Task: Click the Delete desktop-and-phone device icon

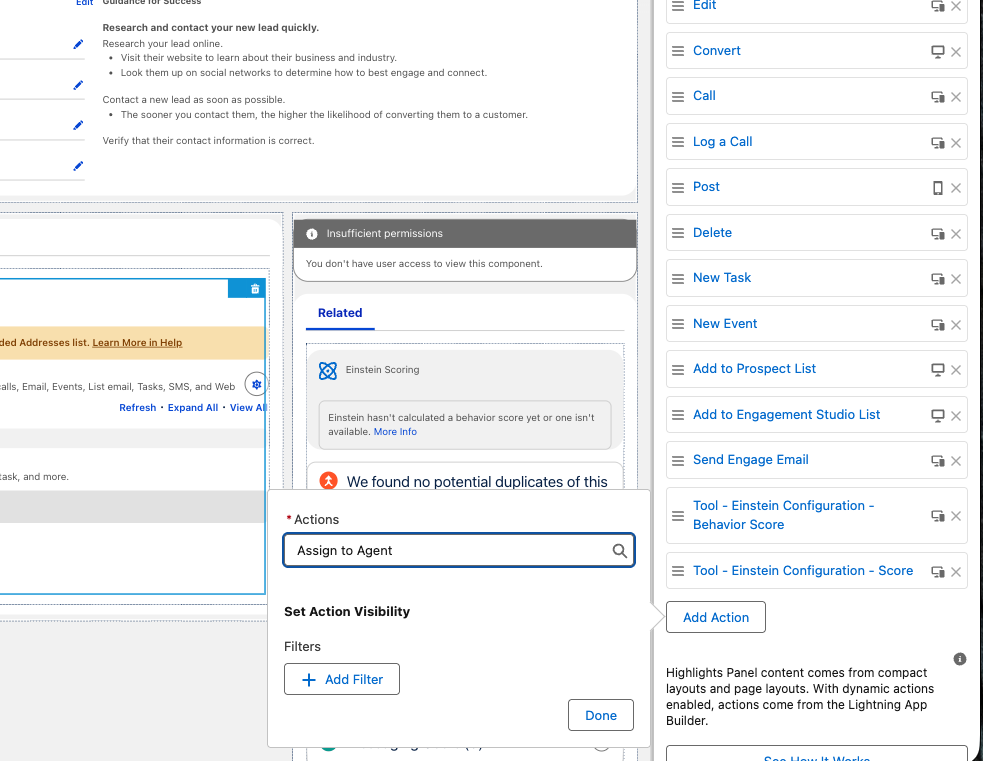Action: [x=937, y=234]
